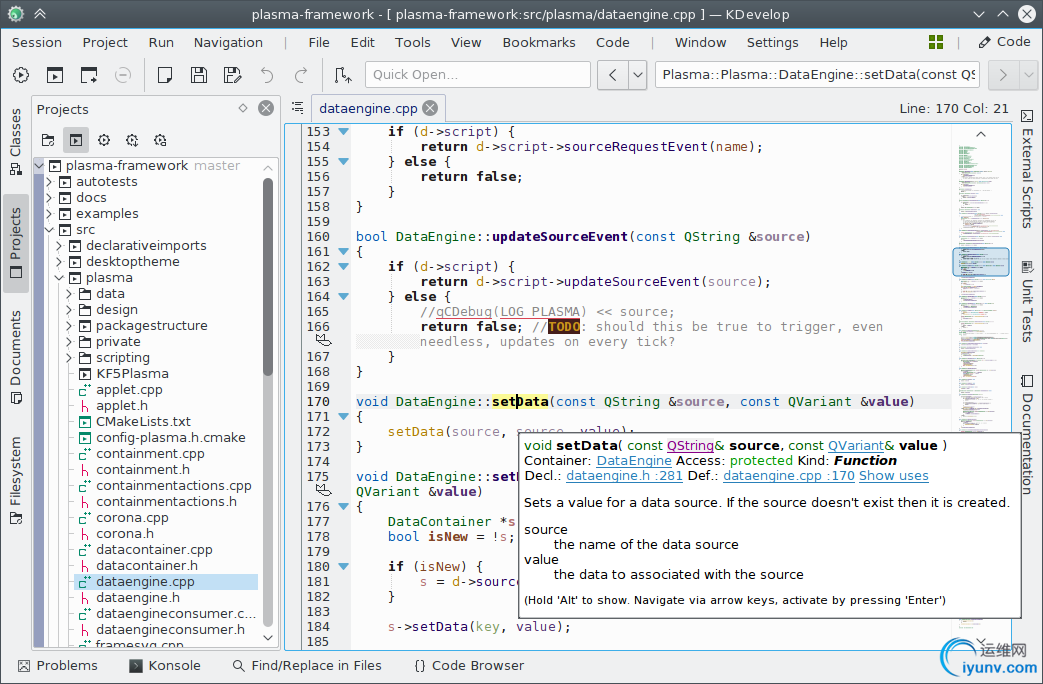
Task: Open the Navigation menu
Action: [x=228, y=42]
